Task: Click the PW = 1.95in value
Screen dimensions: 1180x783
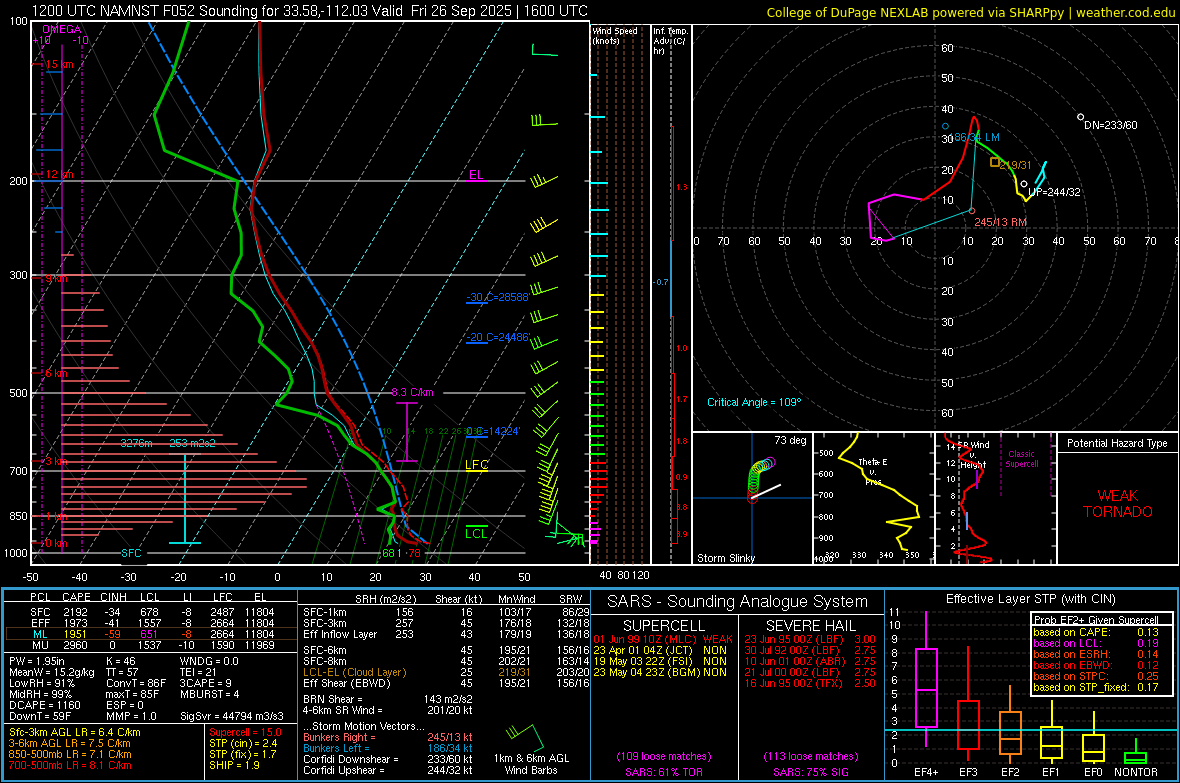Action: [x=37, y=661]
